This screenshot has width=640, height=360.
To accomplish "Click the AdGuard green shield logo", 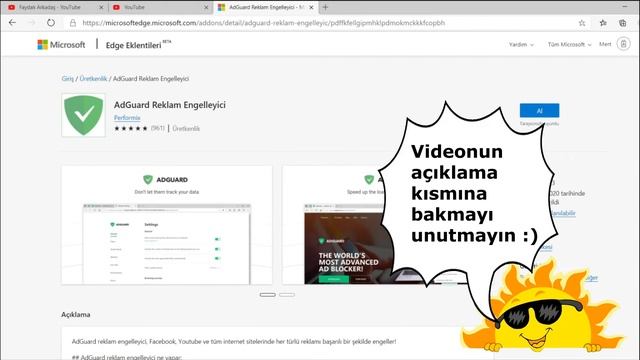I will [x=83, y=115].
